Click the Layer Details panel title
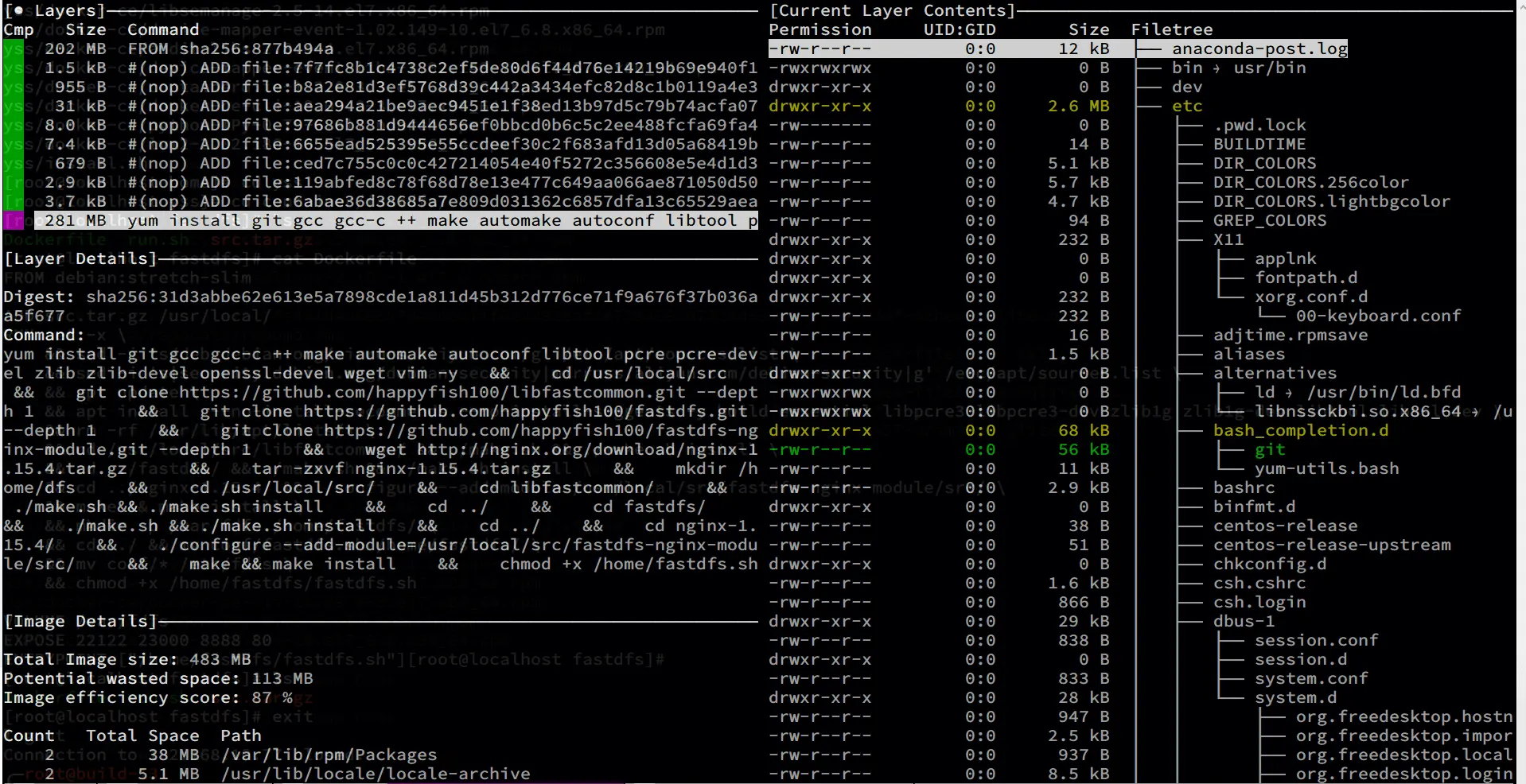This screenshot has width=1526, height=784. point(81,258)
